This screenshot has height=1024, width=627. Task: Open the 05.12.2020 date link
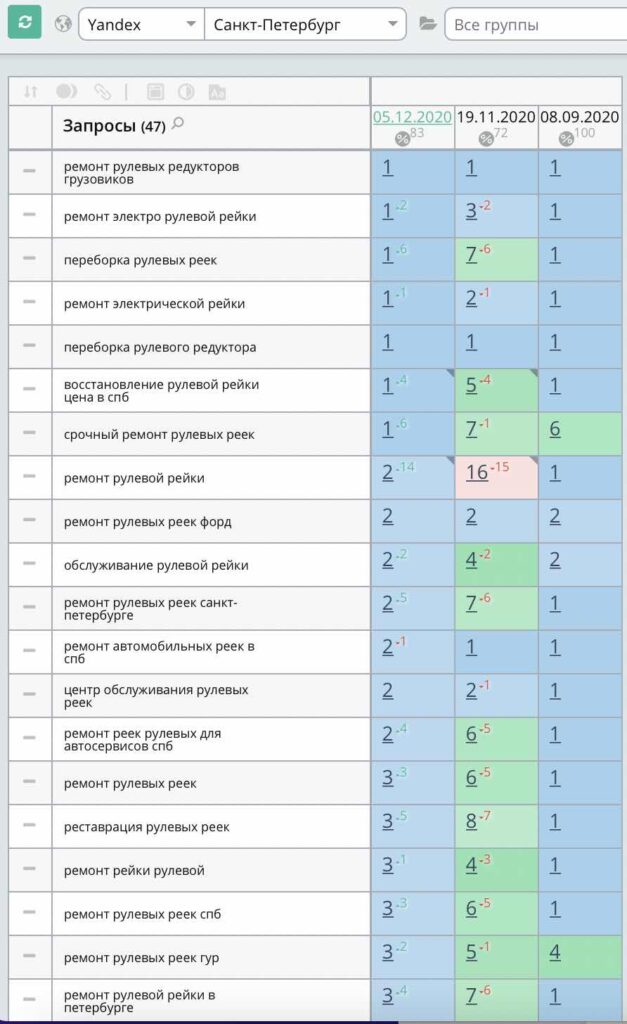click(412, 117)
